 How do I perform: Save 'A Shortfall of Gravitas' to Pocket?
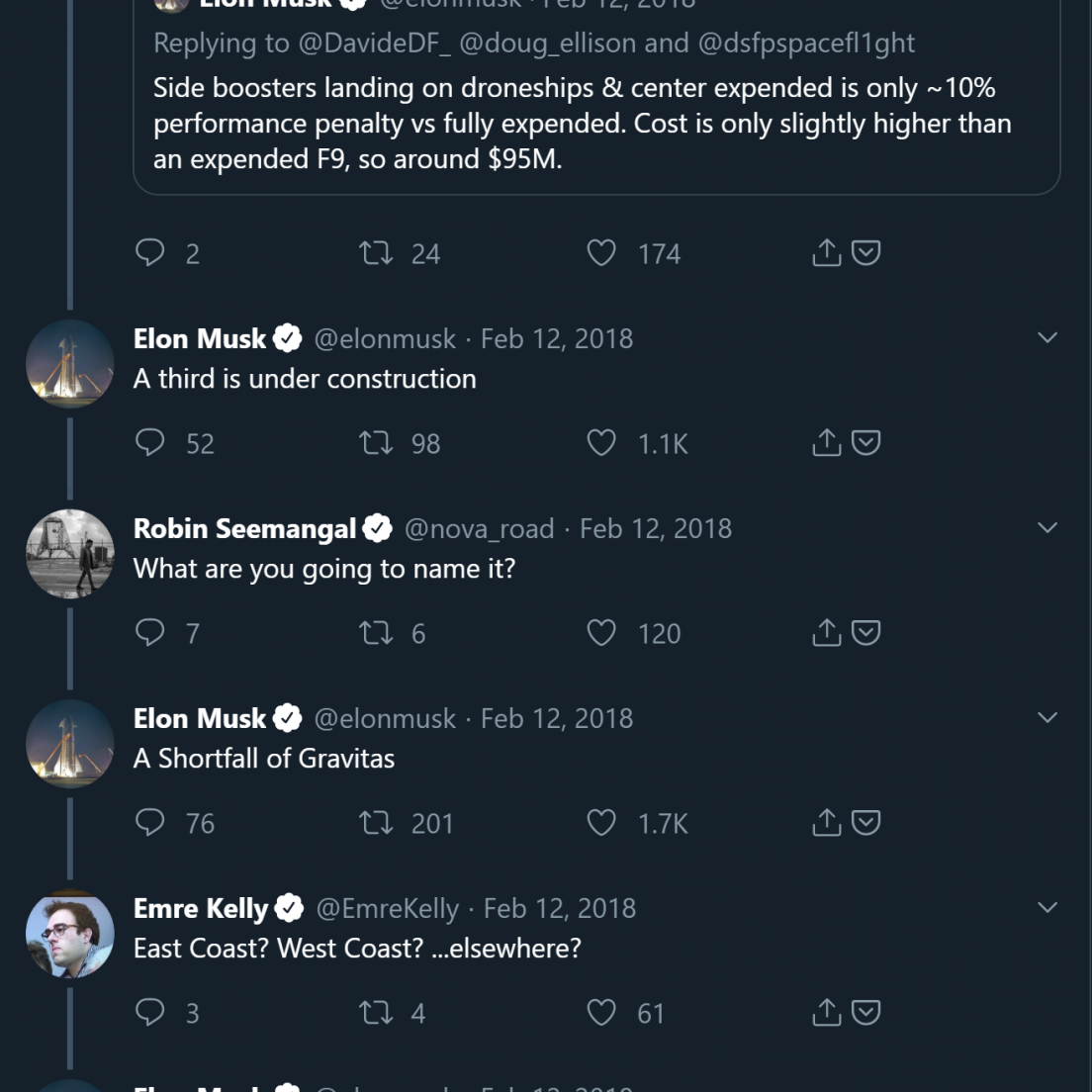(865, 823)
